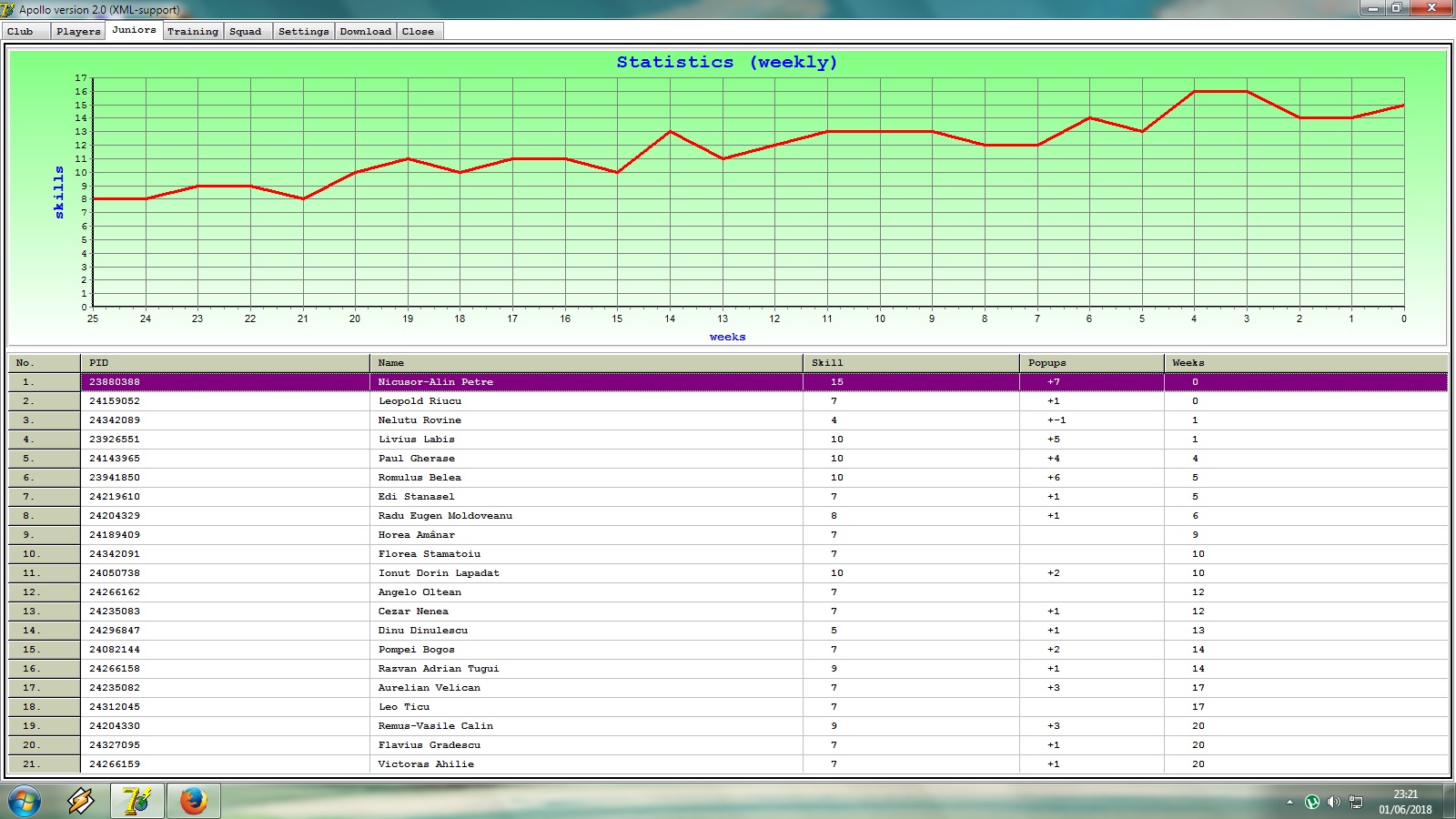Click the green uTorrent tray icon
Screen dimensions: 1456x819
[x=1312, y=802]
